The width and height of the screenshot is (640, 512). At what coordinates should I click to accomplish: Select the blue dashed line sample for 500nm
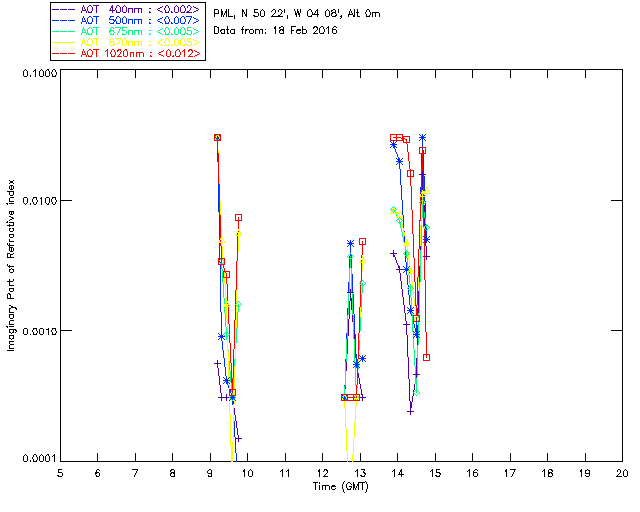point(64,20)
